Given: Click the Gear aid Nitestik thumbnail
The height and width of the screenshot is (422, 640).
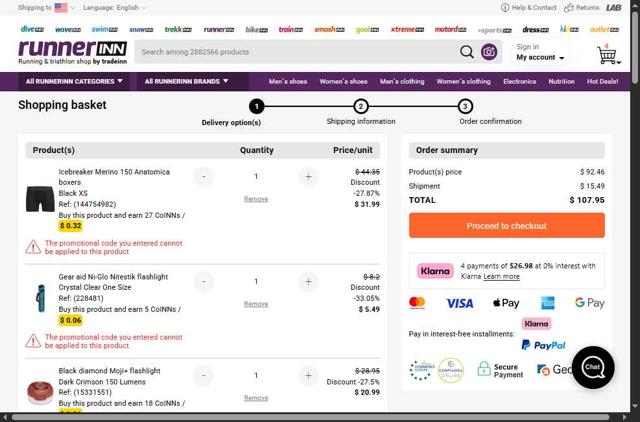Looking at the screenshot, I should (40, 298).
